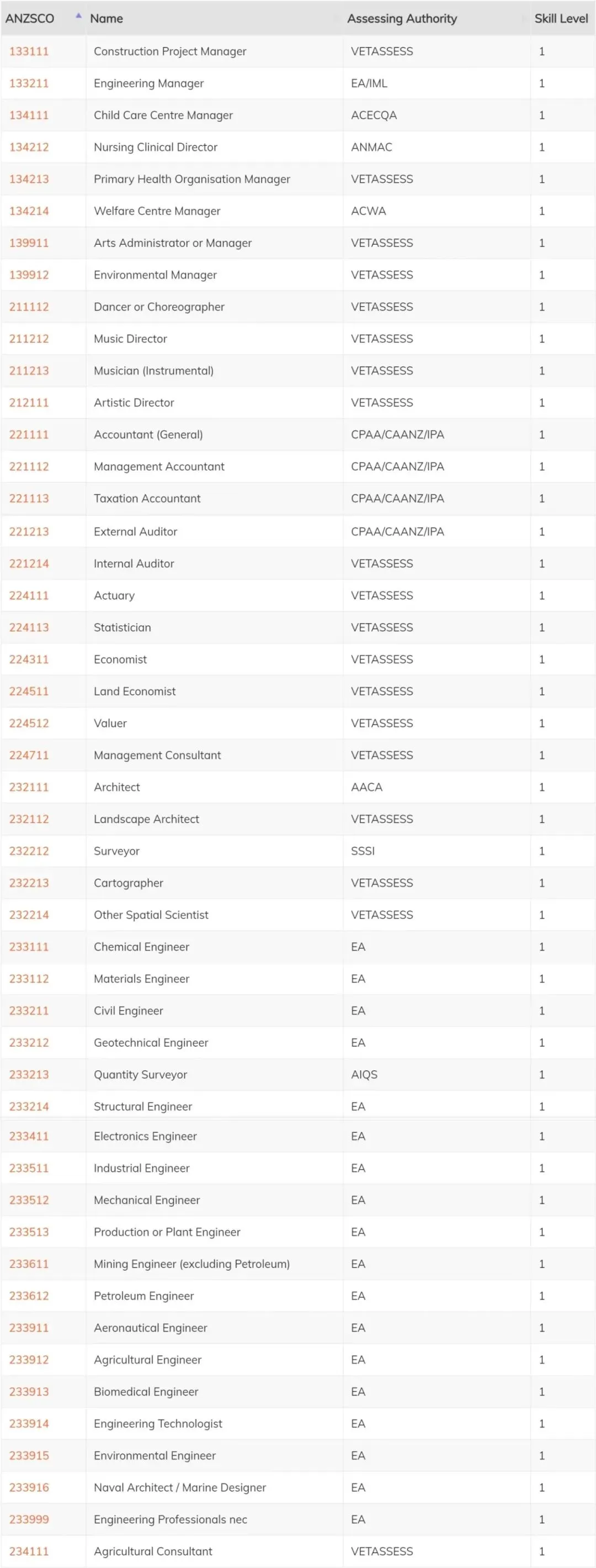Click ACECQA assessing authority cell
The width and height of the screenshot is (596, 1568).
tap(374, 115)
